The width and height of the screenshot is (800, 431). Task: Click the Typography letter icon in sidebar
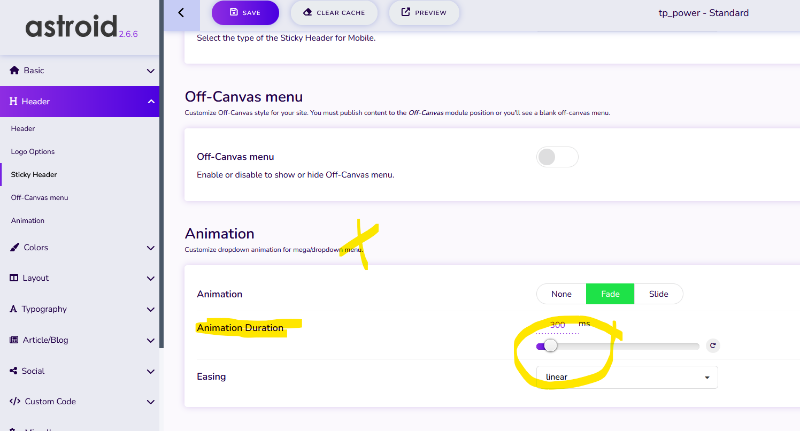[x=13, y=309]
